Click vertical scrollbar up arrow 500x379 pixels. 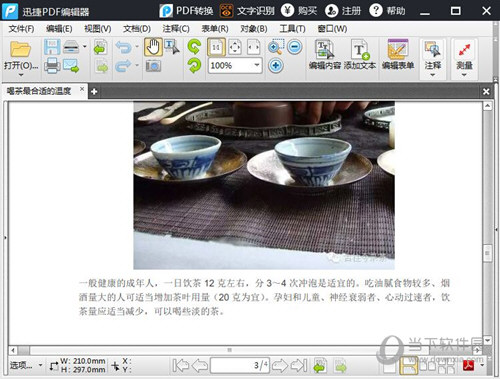click(487, 106)
